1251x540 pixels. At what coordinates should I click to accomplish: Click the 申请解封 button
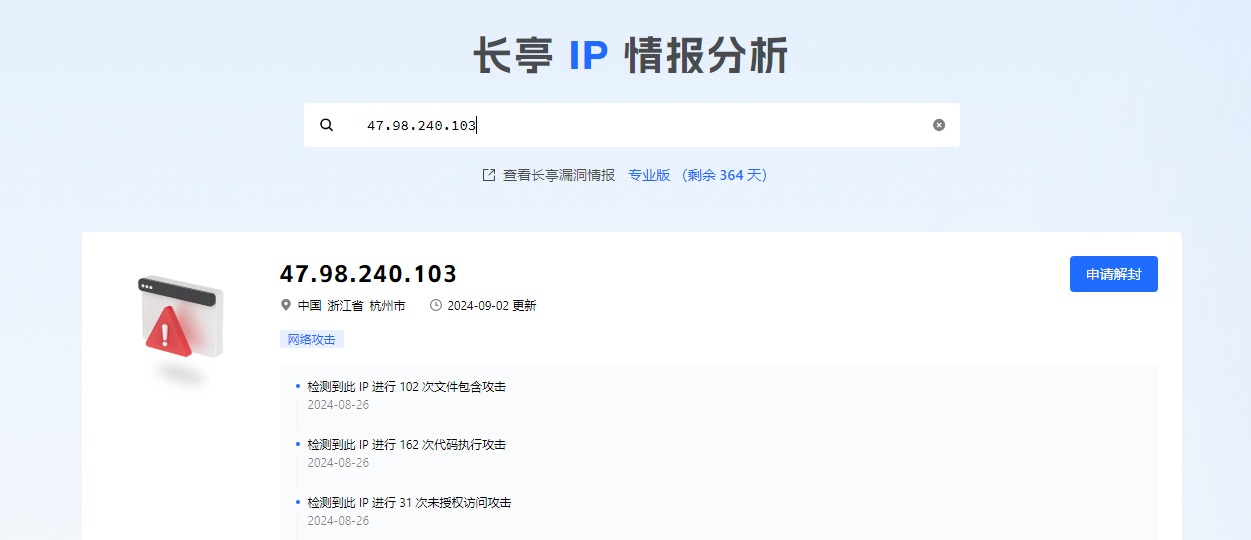[x=1114, y=274]
